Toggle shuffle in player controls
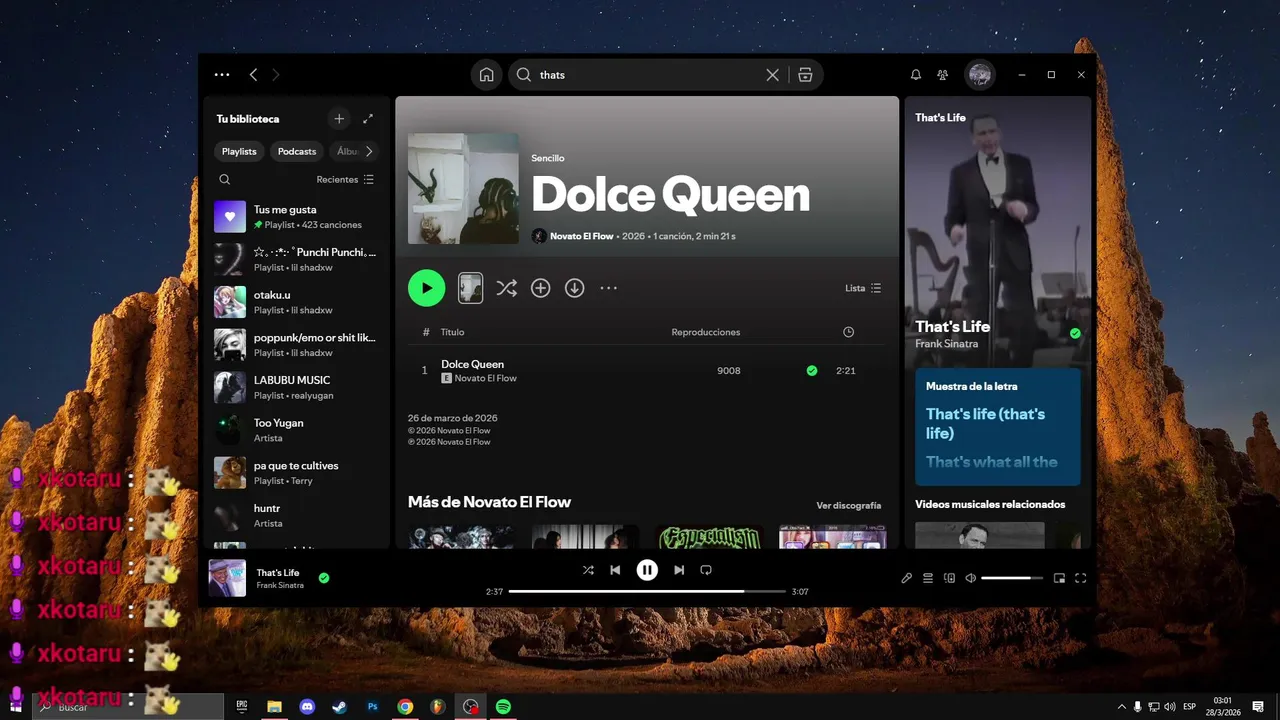Viewport: 1280px width, 720px height. (588, 570)
